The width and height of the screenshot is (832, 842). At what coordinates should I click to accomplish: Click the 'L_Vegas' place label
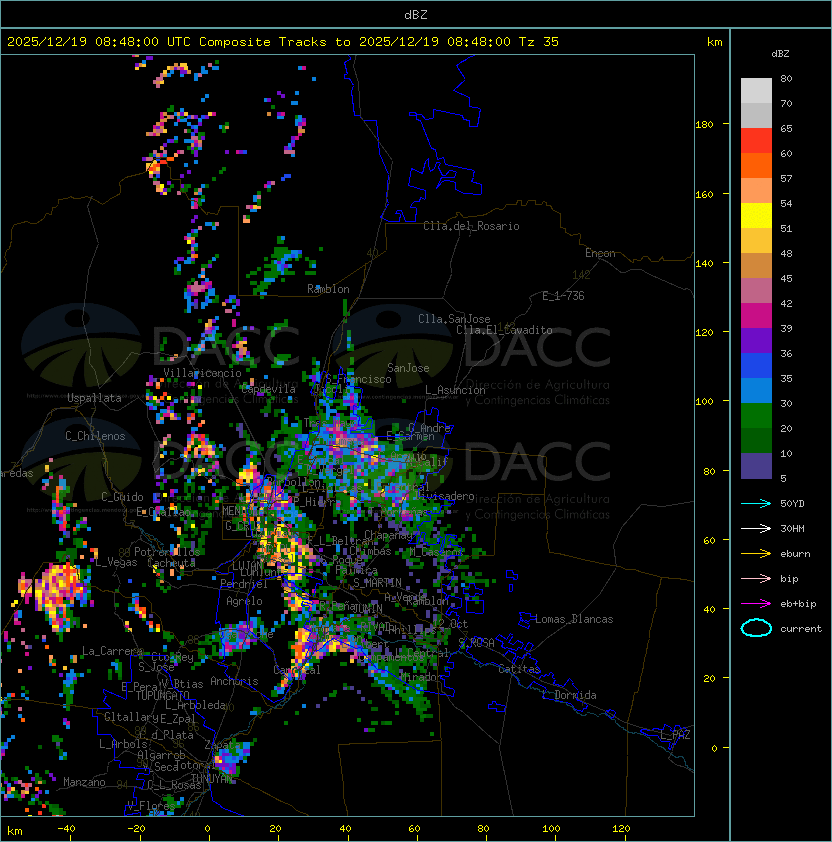(117, 562)
